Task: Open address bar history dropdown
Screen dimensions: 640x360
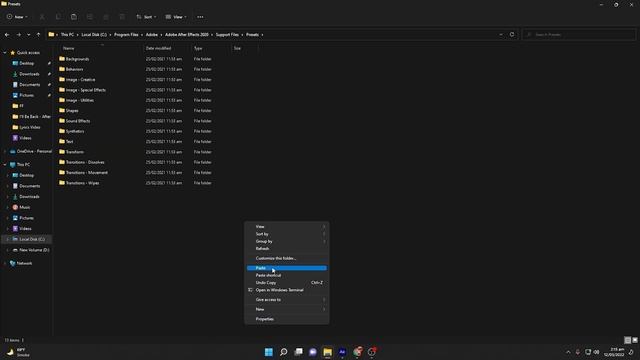Action: (x=501, y=35)
